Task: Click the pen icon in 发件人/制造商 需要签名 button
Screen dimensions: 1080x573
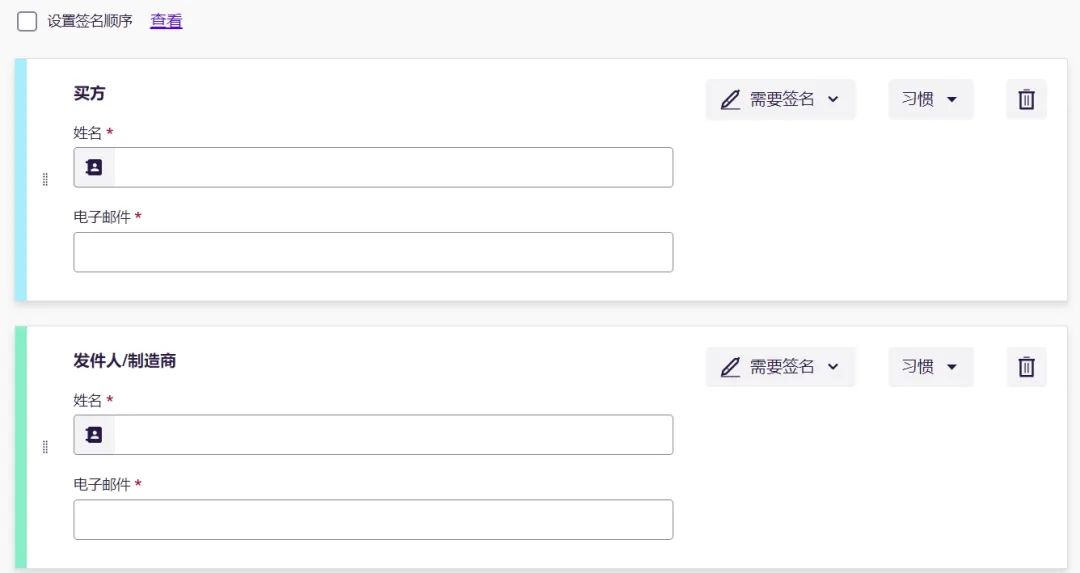Action: point(730,367)
